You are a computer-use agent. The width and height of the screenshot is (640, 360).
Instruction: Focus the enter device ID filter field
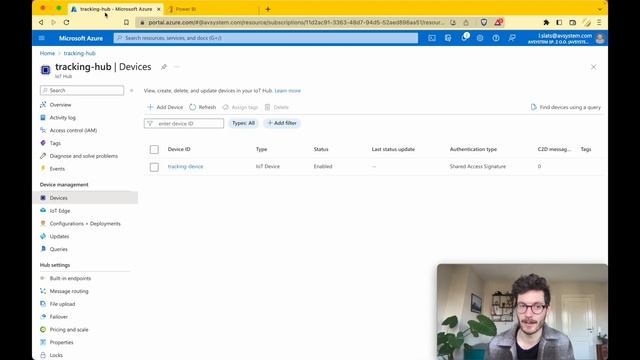[184, 123]
